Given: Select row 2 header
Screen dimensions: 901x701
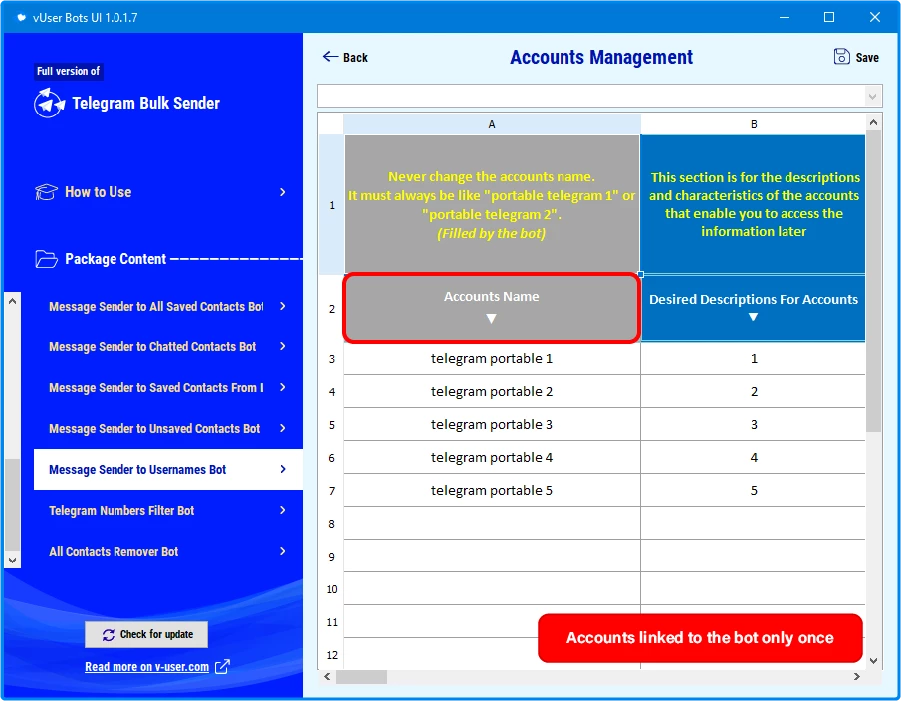Looking at the screenshot, I should click(x=331, y=309).
